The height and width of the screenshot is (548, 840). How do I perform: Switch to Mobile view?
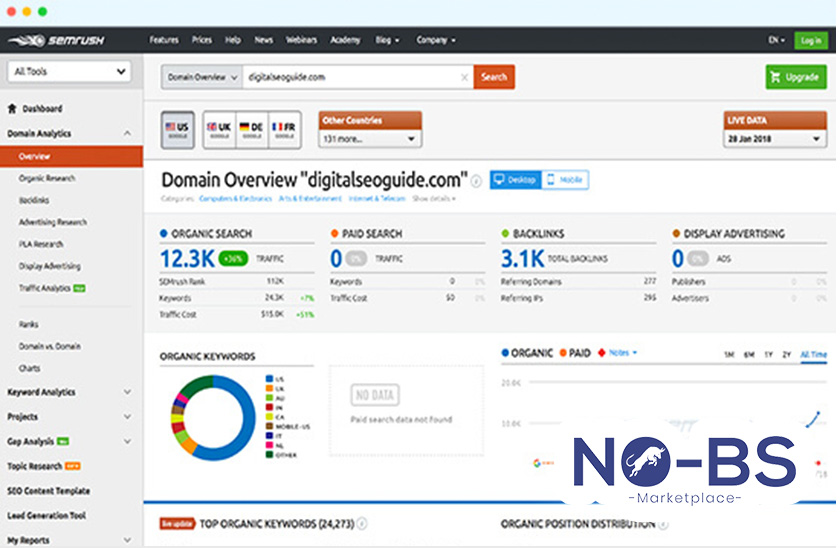(565, 180)
